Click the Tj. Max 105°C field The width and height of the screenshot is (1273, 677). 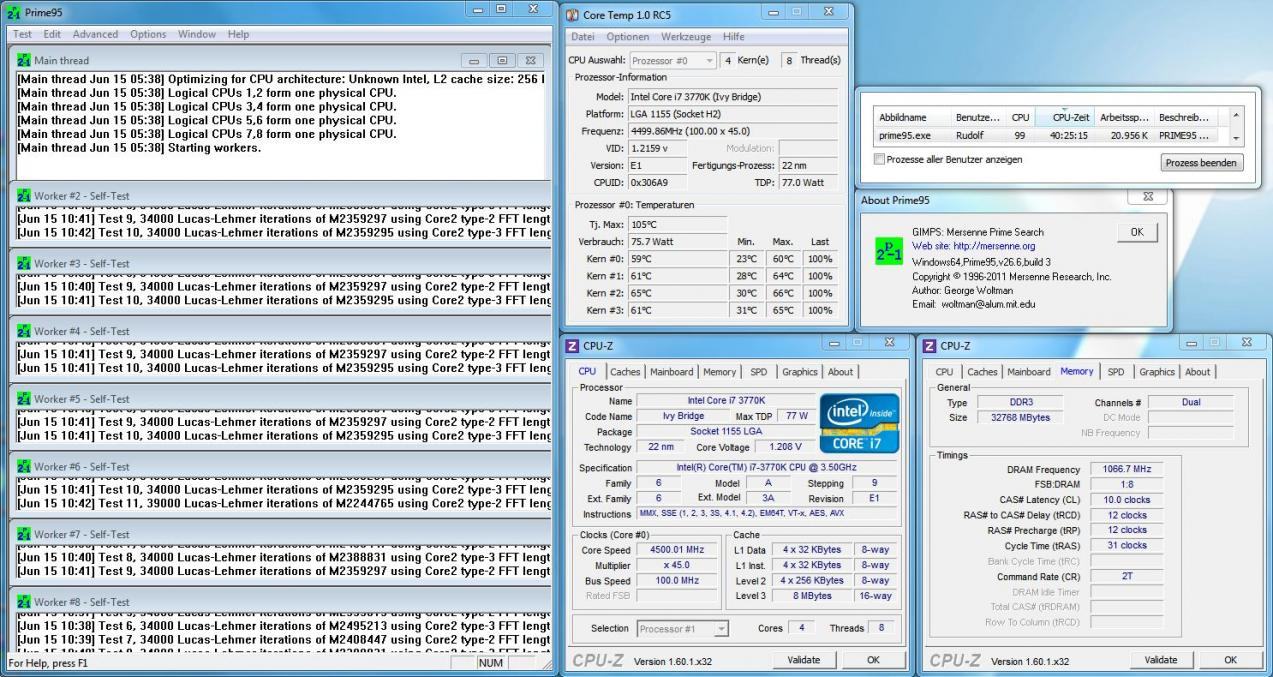679,223
